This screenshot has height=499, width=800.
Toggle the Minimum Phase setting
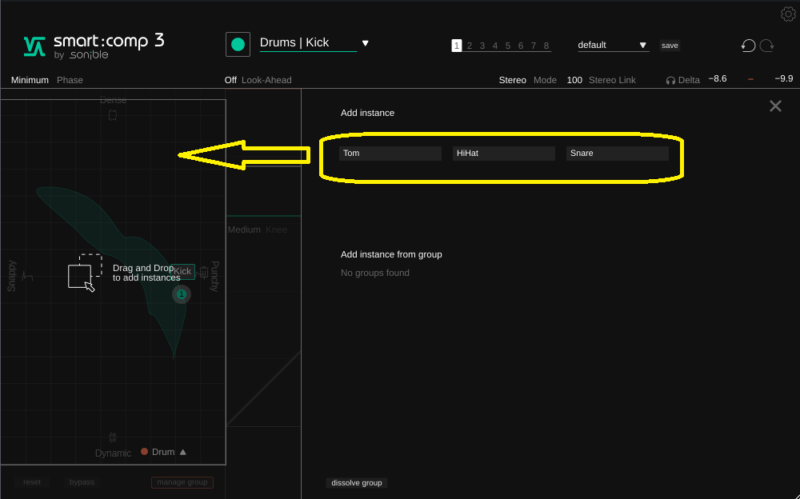30,80
